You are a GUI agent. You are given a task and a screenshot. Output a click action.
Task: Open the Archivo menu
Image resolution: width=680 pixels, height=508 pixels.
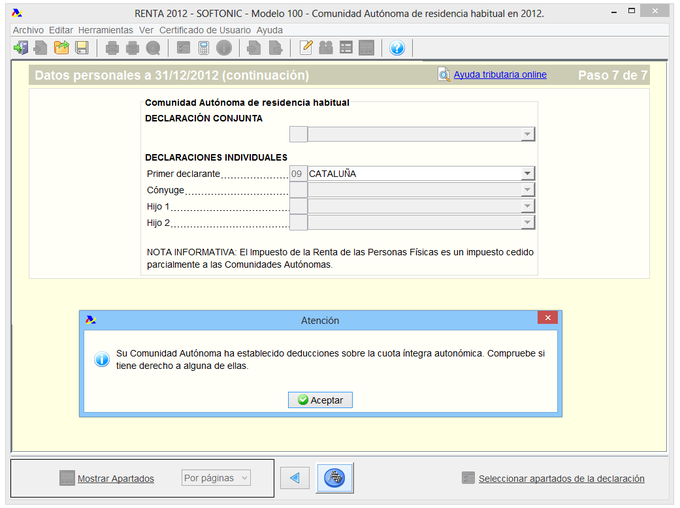(x=28, y=30)
